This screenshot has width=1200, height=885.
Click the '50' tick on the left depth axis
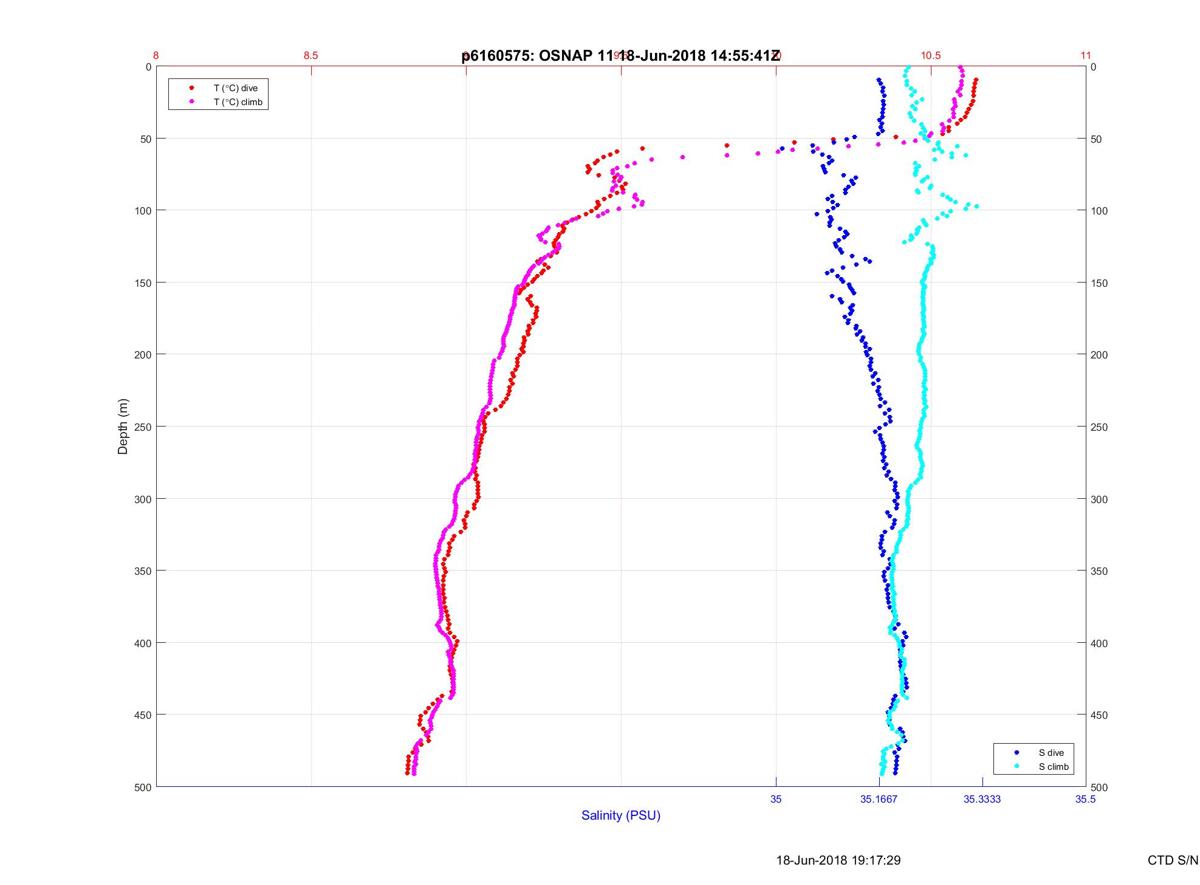tap(145, 139)
